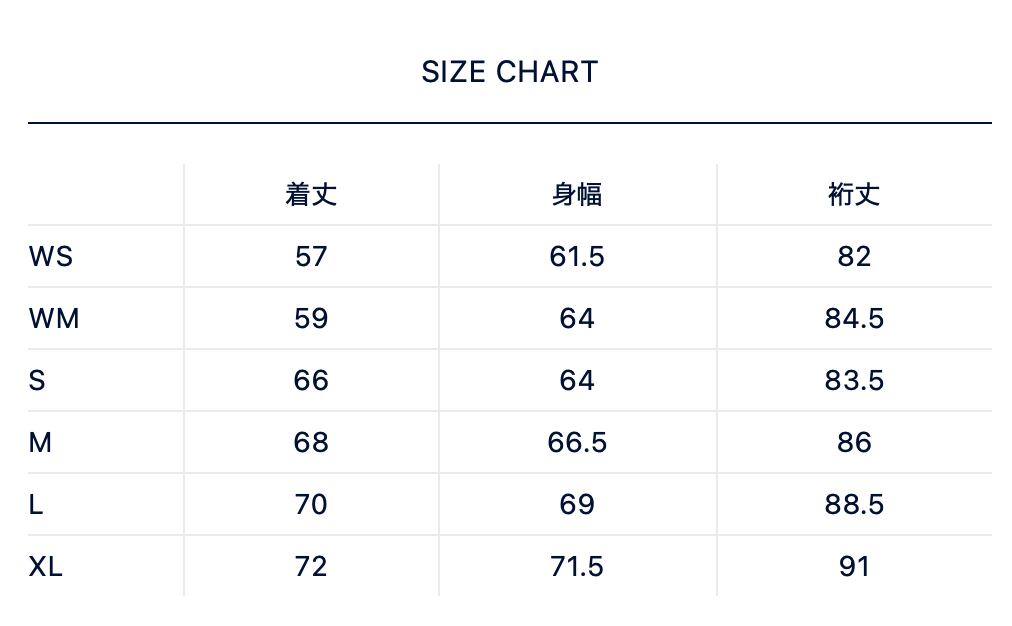The width and height of the screenshot is (1012, 626).
Task: Click the WS row label
Action: pos(50,257)
